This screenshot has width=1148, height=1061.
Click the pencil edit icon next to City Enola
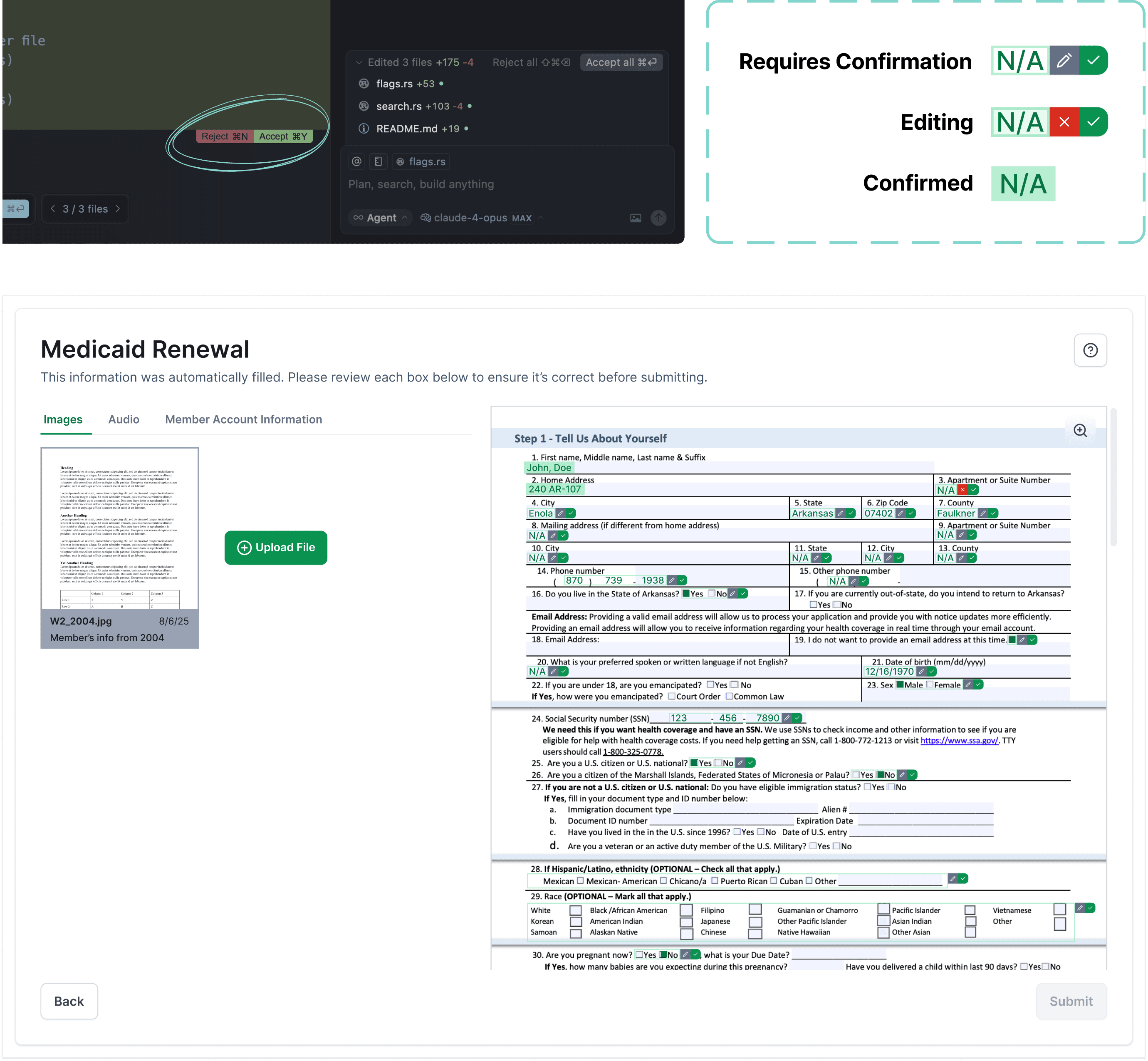pyautogui.click(x=561, y=513)
